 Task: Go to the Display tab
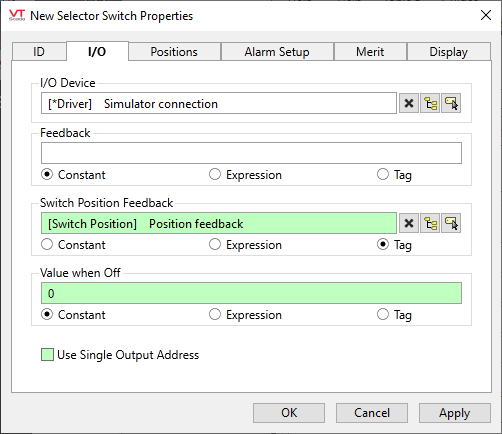pos(448,52)
